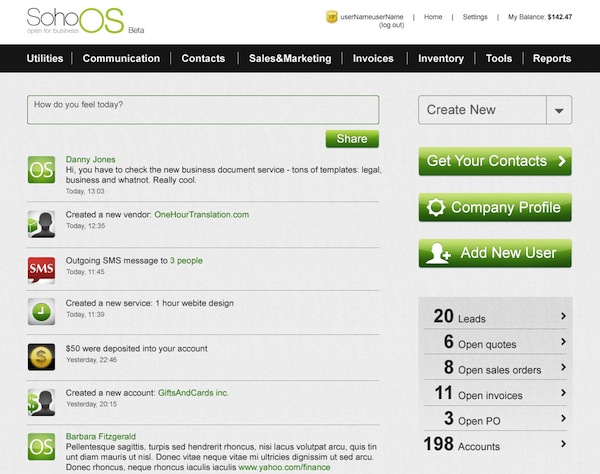This screenshot has height=474, width=600.
Task: Open the Create New dropdown arrow
Action: 558,110
